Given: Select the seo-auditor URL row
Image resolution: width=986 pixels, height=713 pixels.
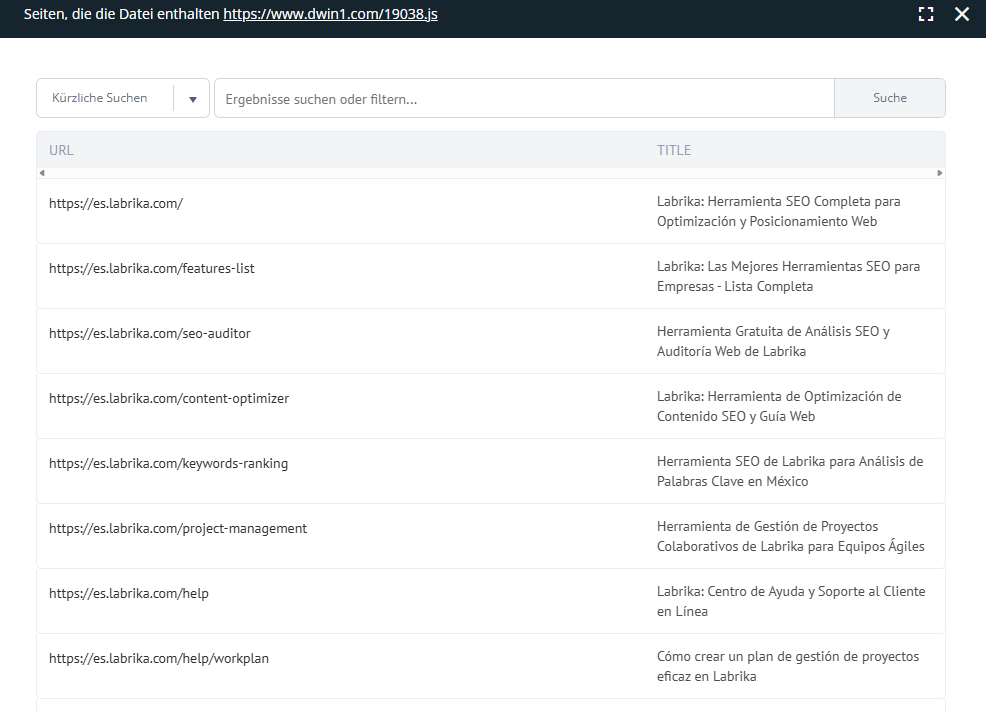Looking at the screenshot, I should coord(490,341).
